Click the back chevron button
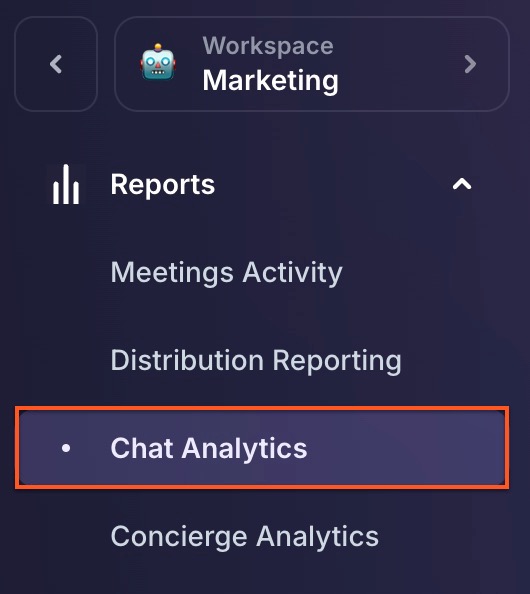 point(56,64)
